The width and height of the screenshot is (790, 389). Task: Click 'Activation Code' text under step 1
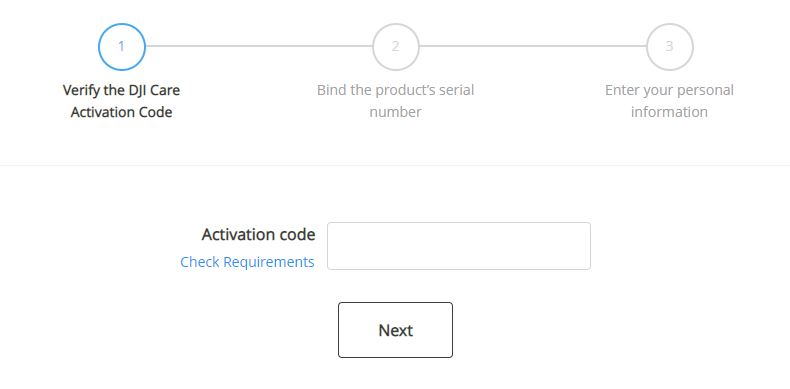(x=121, y=112)
